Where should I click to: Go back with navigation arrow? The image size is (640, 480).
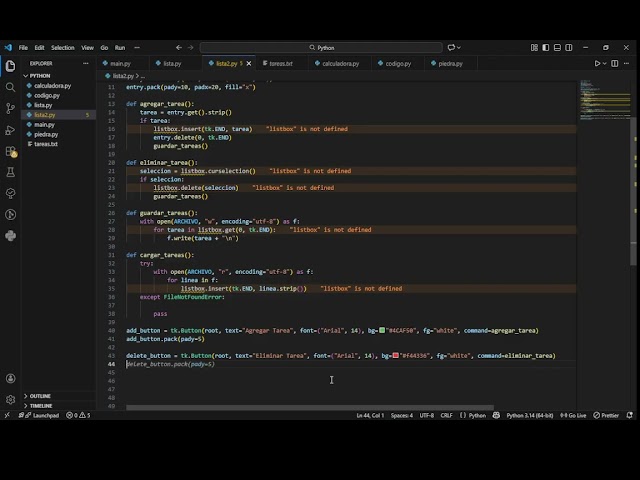[179, 47]
